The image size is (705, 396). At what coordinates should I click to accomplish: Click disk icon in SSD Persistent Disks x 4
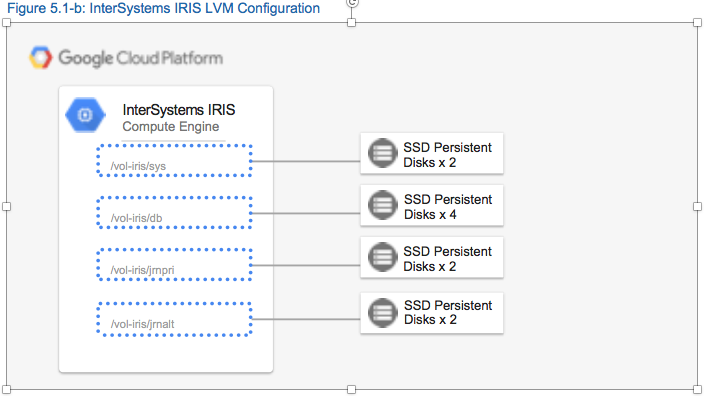383,205
